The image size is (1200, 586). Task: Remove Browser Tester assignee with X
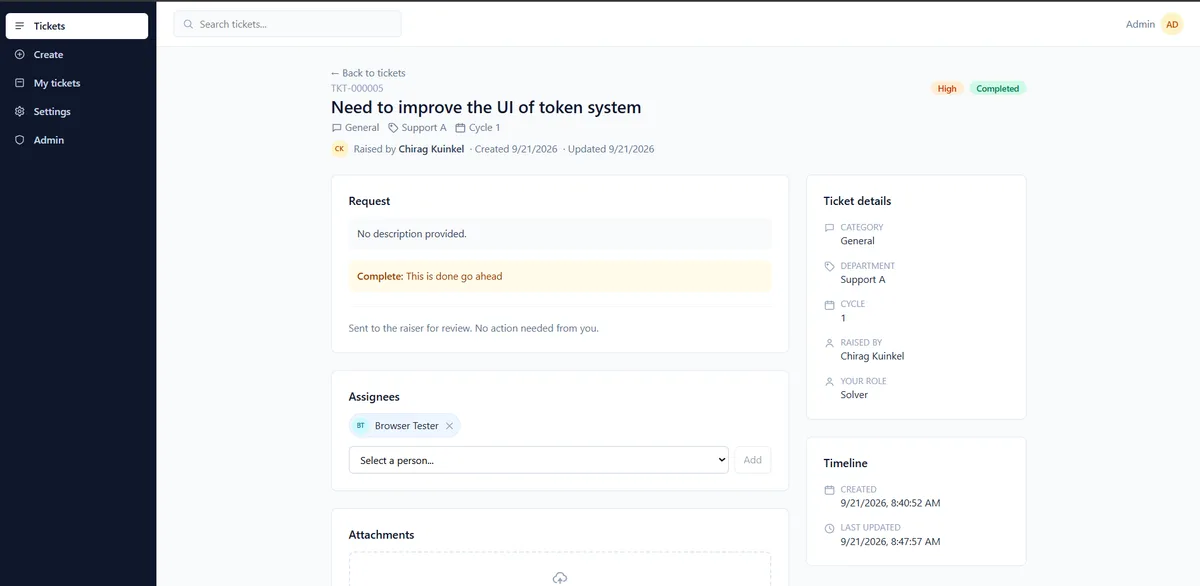pos(449,426)
